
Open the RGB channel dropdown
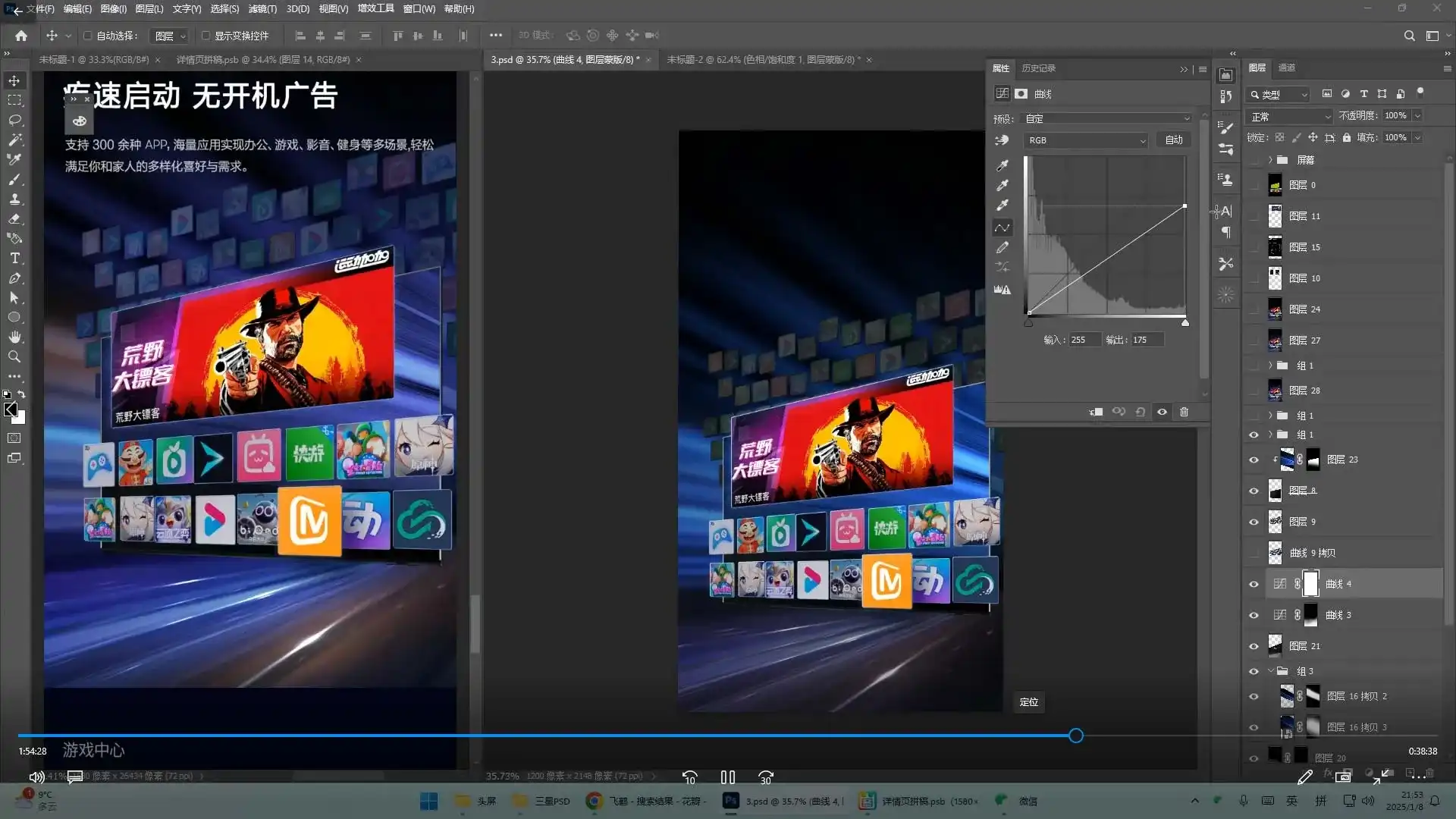click(x=1086, y=140)
